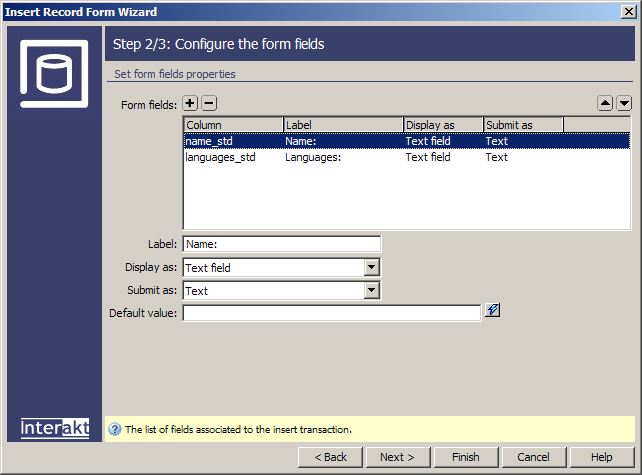Move selected field up with arrow icon
Viewport: 642px width, 475px height.
click(x=605, y=103)
